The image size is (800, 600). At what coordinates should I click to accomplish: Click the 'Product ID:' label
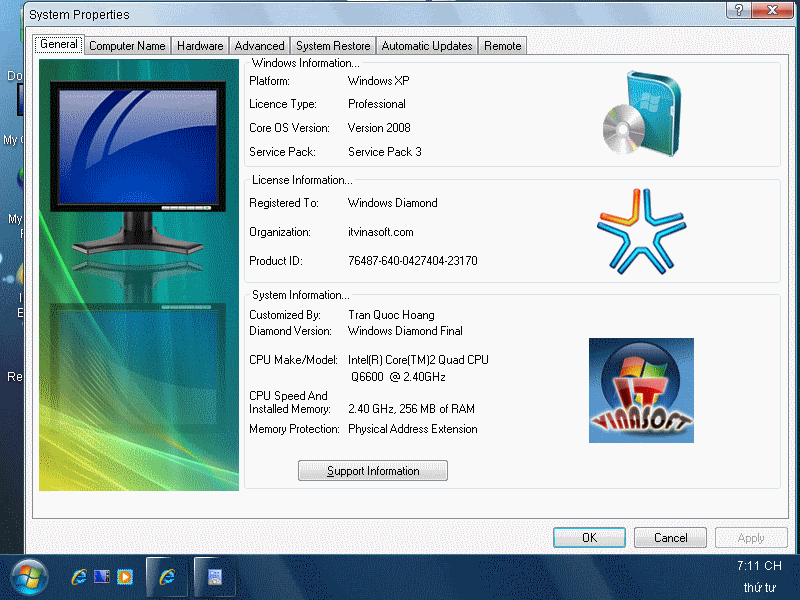pyautogui.click(x=276, y=261)
